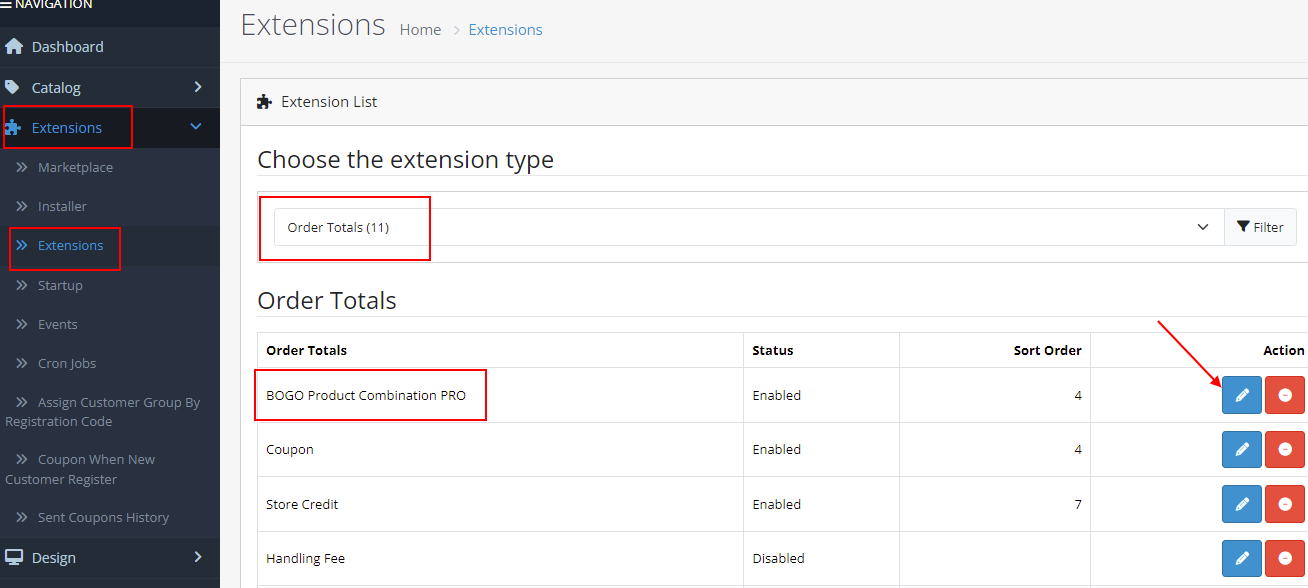1308x588 pixels.
Task: Expand the Catalog menu
Action: (x=110, y=88)
